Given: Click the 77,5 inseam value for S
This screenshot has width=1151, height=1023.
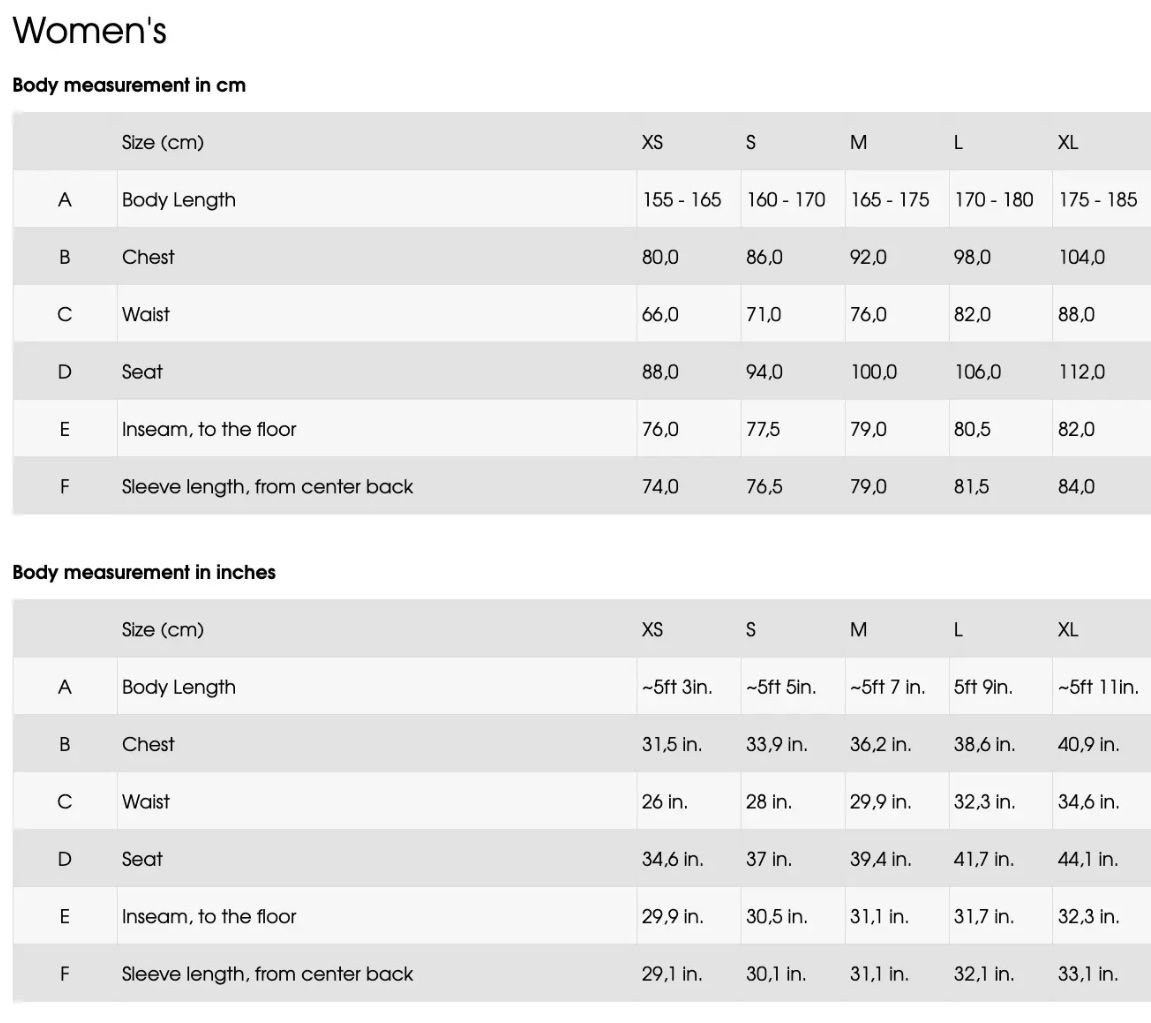Looking at the screenshot, I should (x=763, y=429).
